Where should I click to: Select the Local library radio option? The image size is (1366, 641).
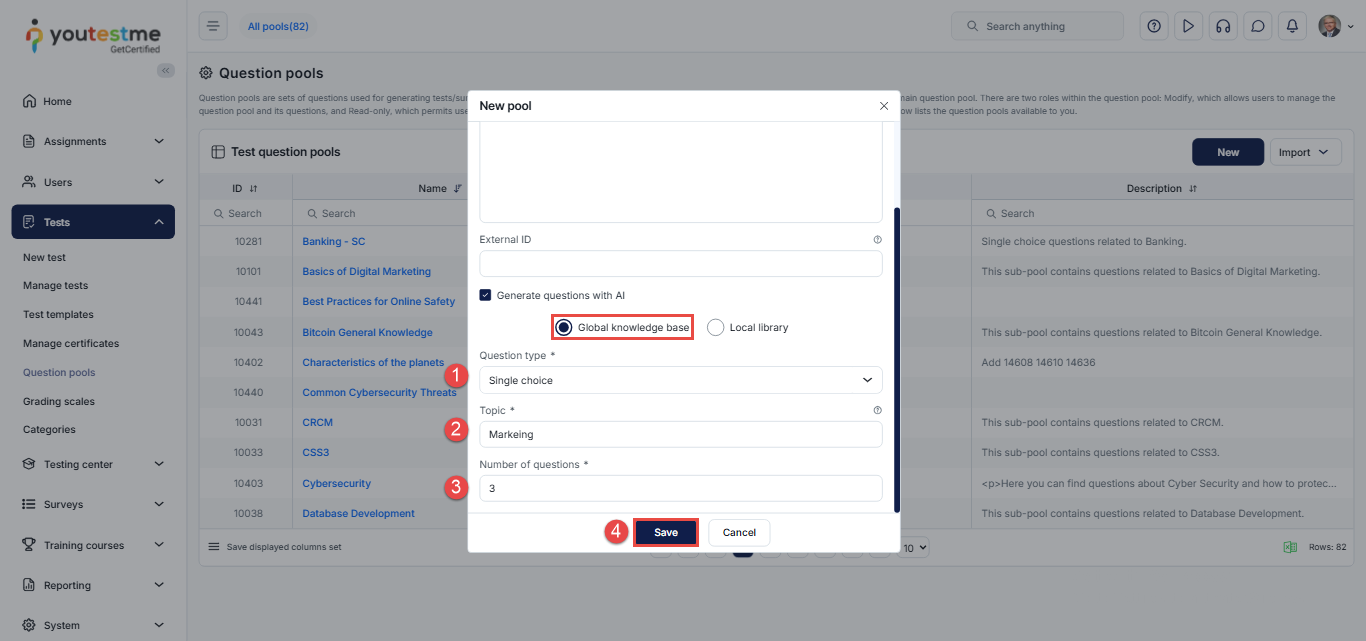[715, 327]
